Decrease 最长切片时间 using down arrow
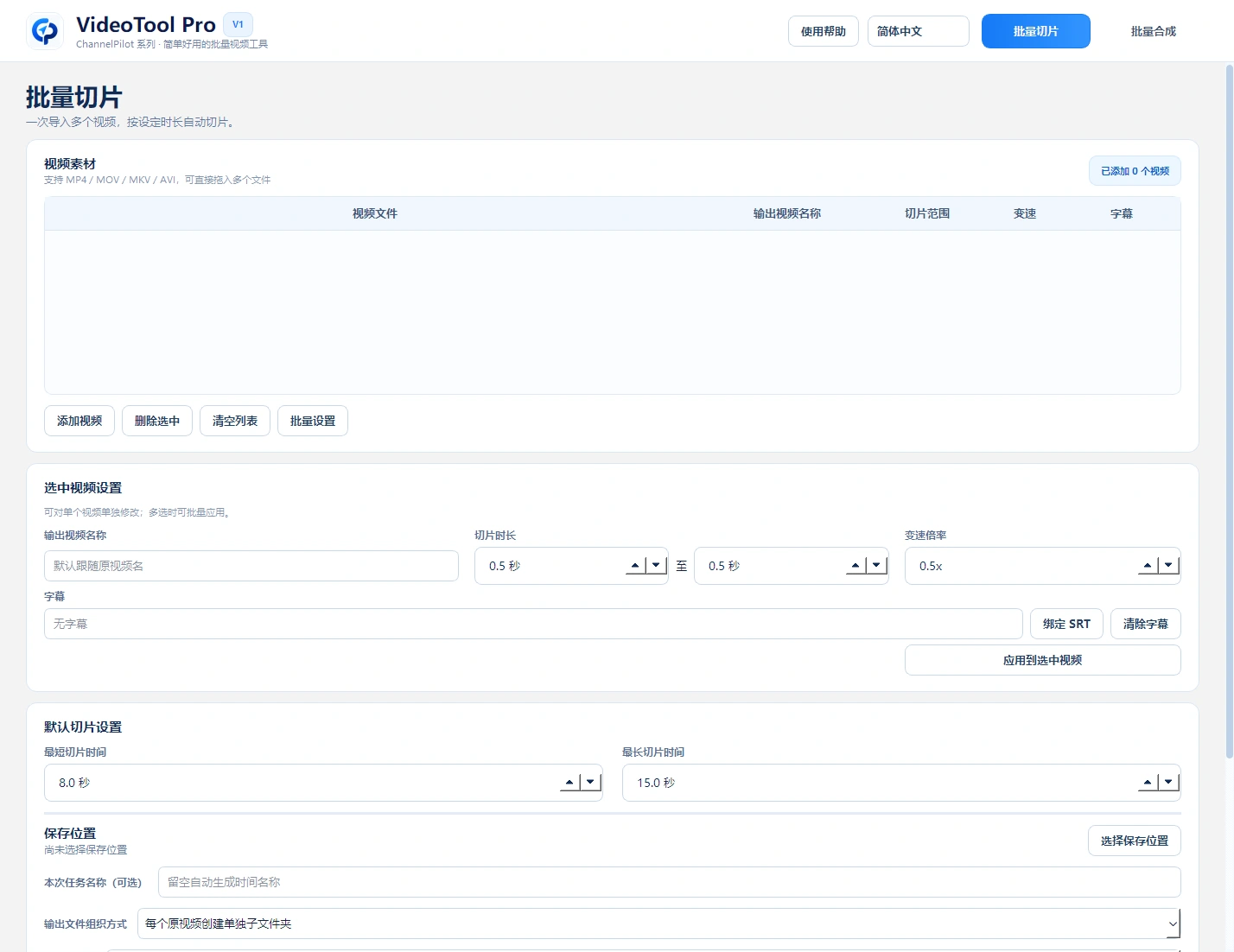The image size is (1234, 952). click(1169, 783)
